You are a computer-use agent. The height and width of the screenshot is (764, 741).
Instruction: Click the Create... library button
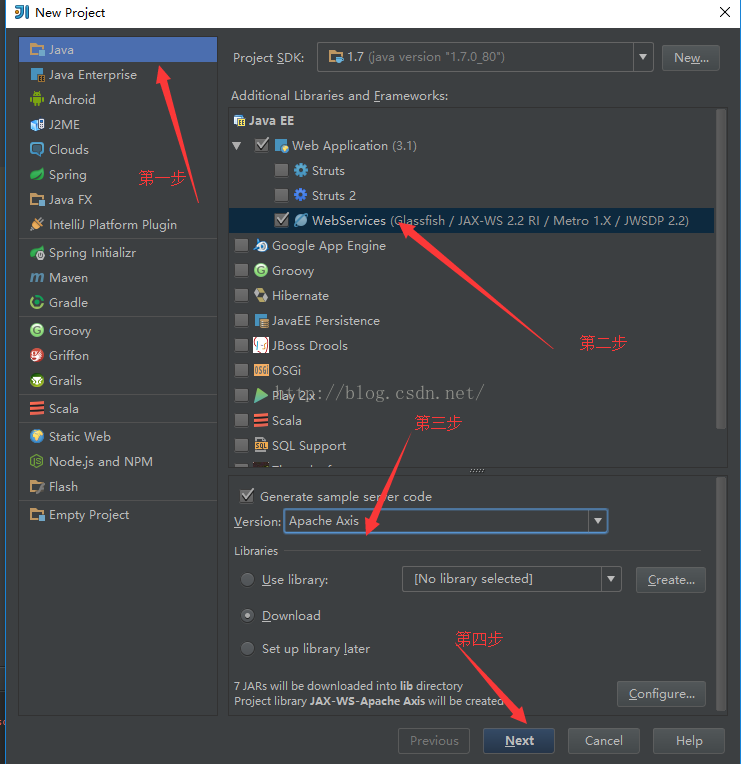click(671, 580)
